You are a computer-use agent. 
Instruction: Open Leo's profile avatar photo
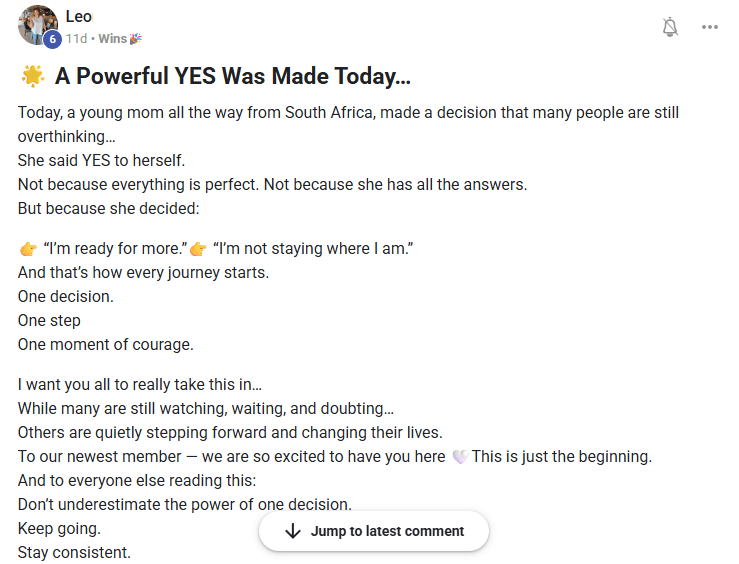(37, 24)
